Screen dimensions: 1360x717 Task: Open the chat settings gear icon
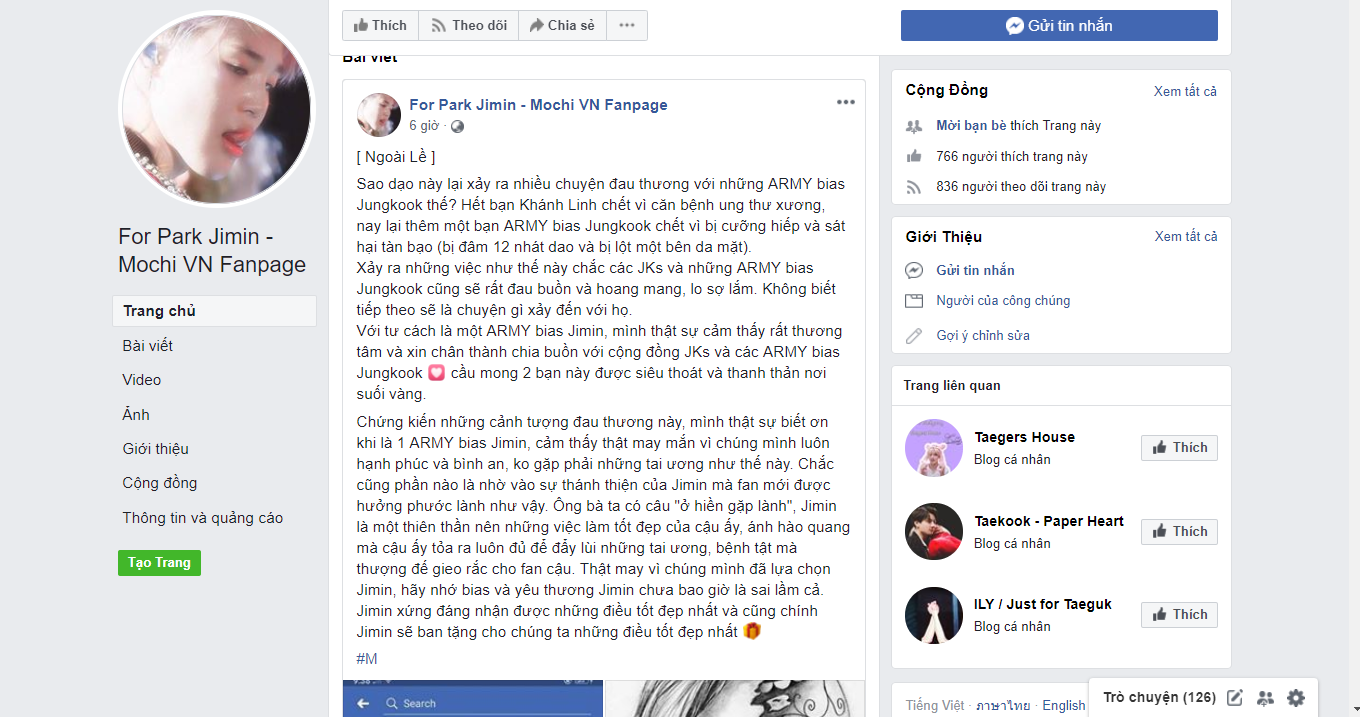tap(1296, 698)
